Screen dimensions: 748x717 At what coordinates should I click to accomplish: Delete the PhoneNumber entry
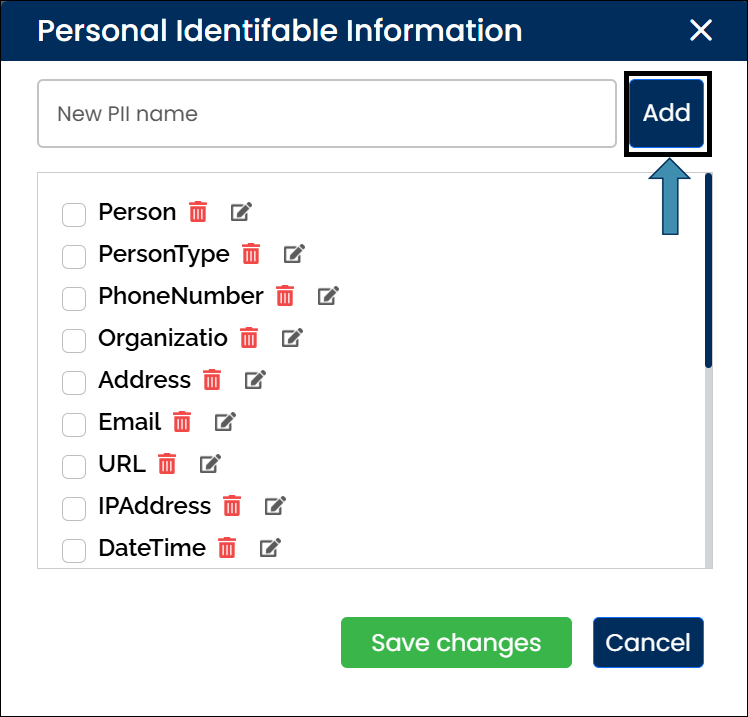pyautogui.click(x=285, y=296)
